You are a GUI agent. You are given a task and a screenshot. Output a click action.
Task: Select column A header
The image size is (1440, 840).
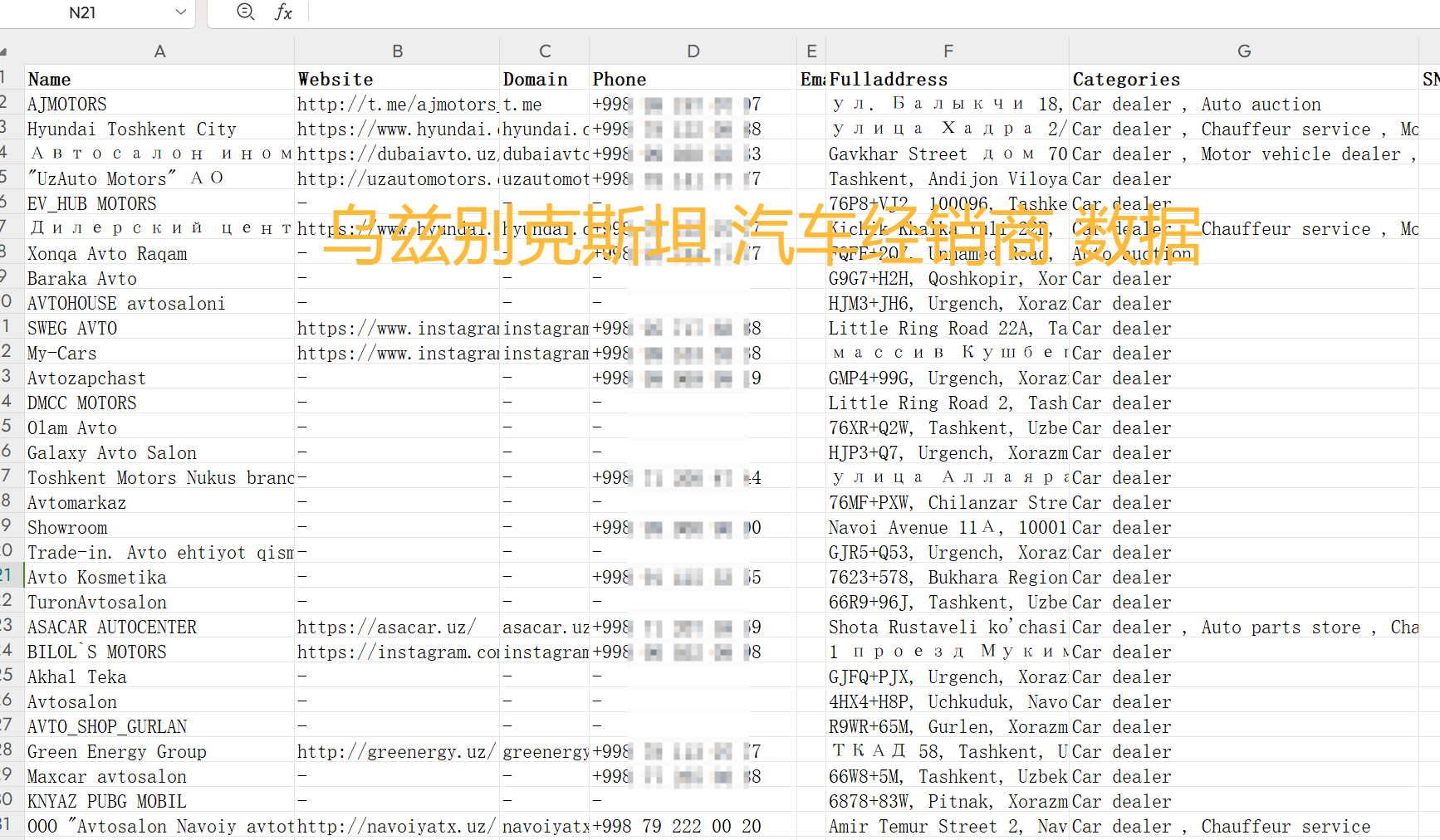pos(159,51)
